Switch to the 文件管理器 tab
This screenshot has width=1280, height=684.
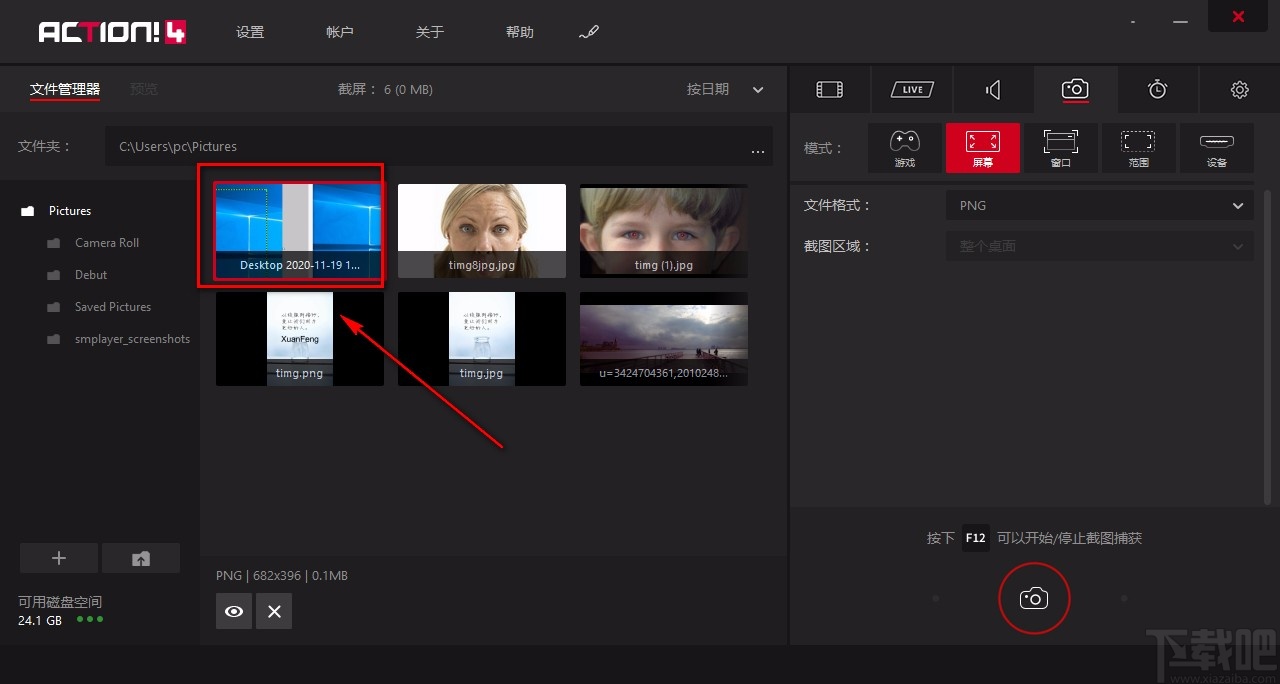(65, 89)
